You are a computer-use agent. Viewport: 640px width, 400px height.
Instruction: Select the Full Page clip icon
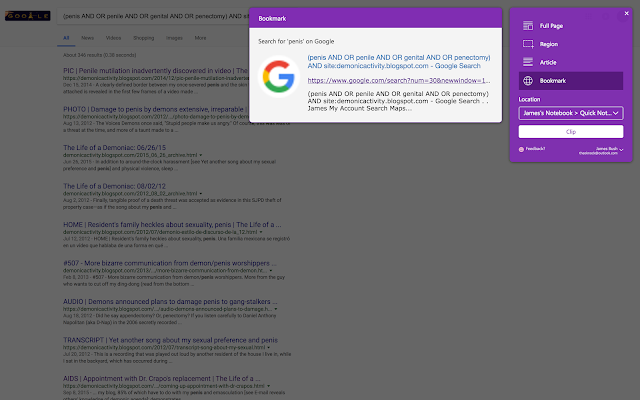pyautogui.click(x=528, y=26)
